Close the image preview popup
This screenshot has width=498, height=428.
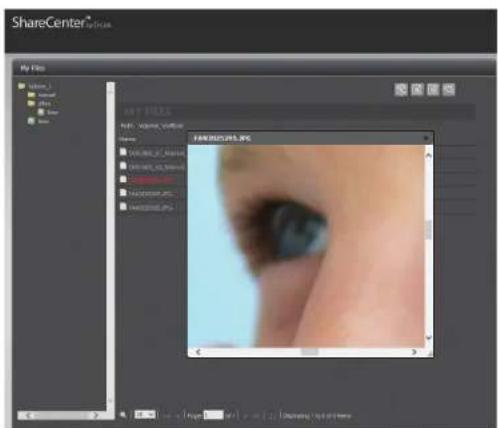426,138
